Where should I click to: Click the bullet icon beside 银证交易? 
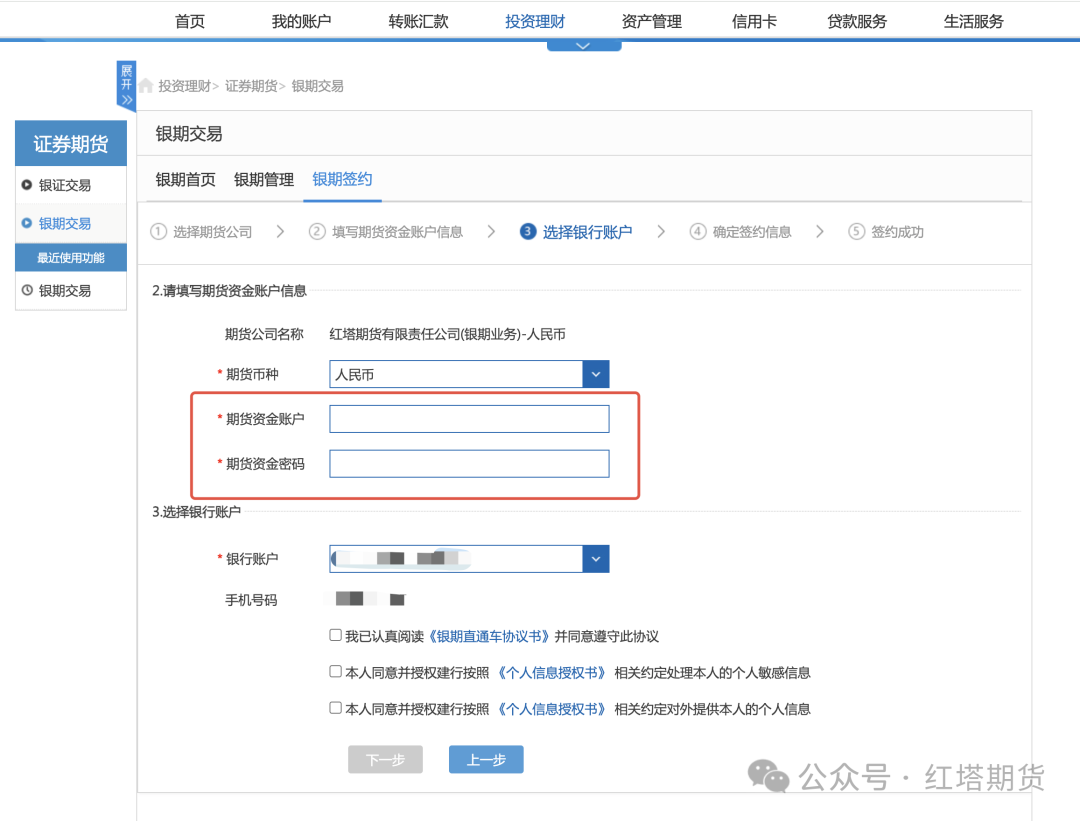[x=26, y=184]
